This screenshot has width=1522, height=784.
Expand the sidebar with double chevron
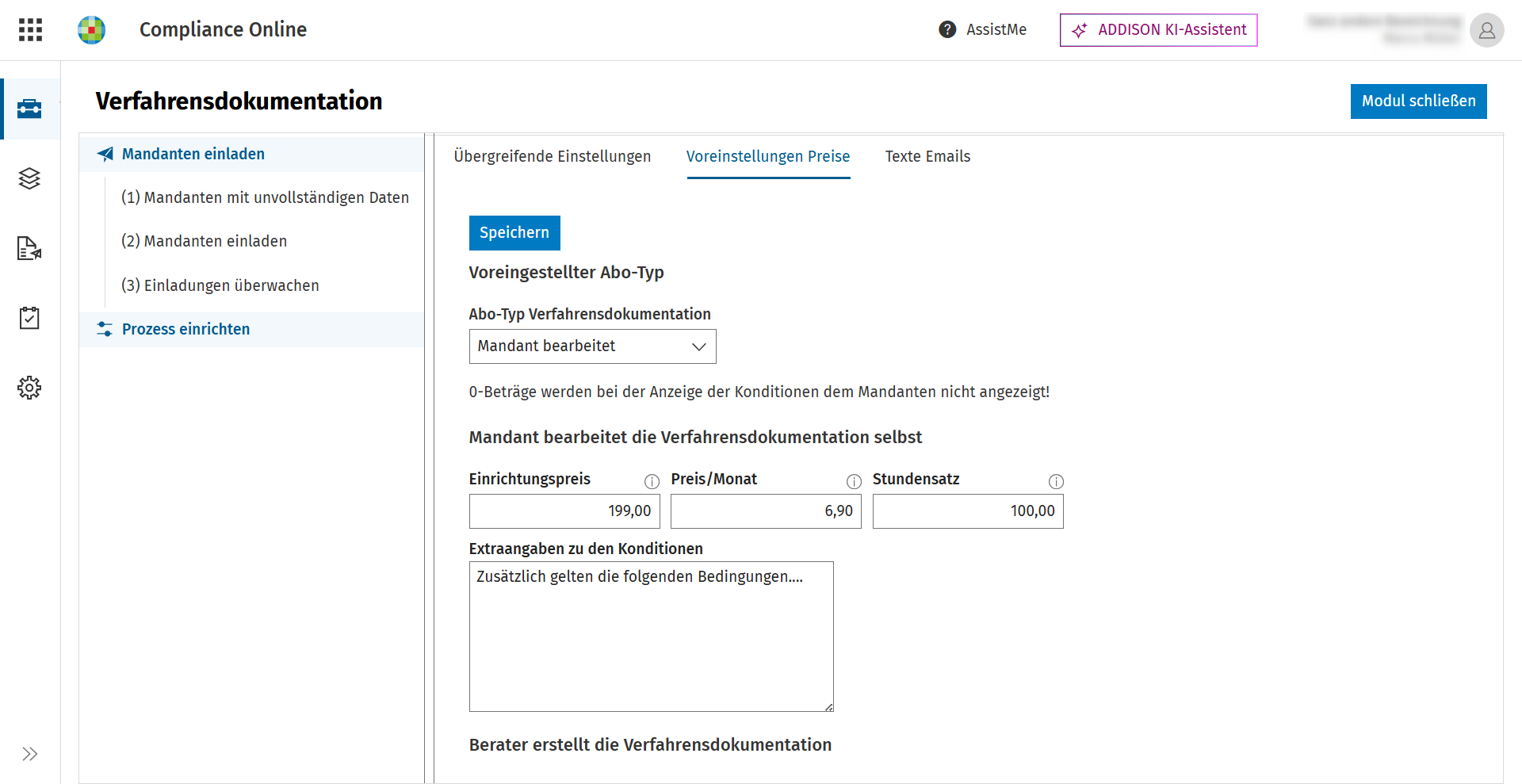[x=30, y=754]
